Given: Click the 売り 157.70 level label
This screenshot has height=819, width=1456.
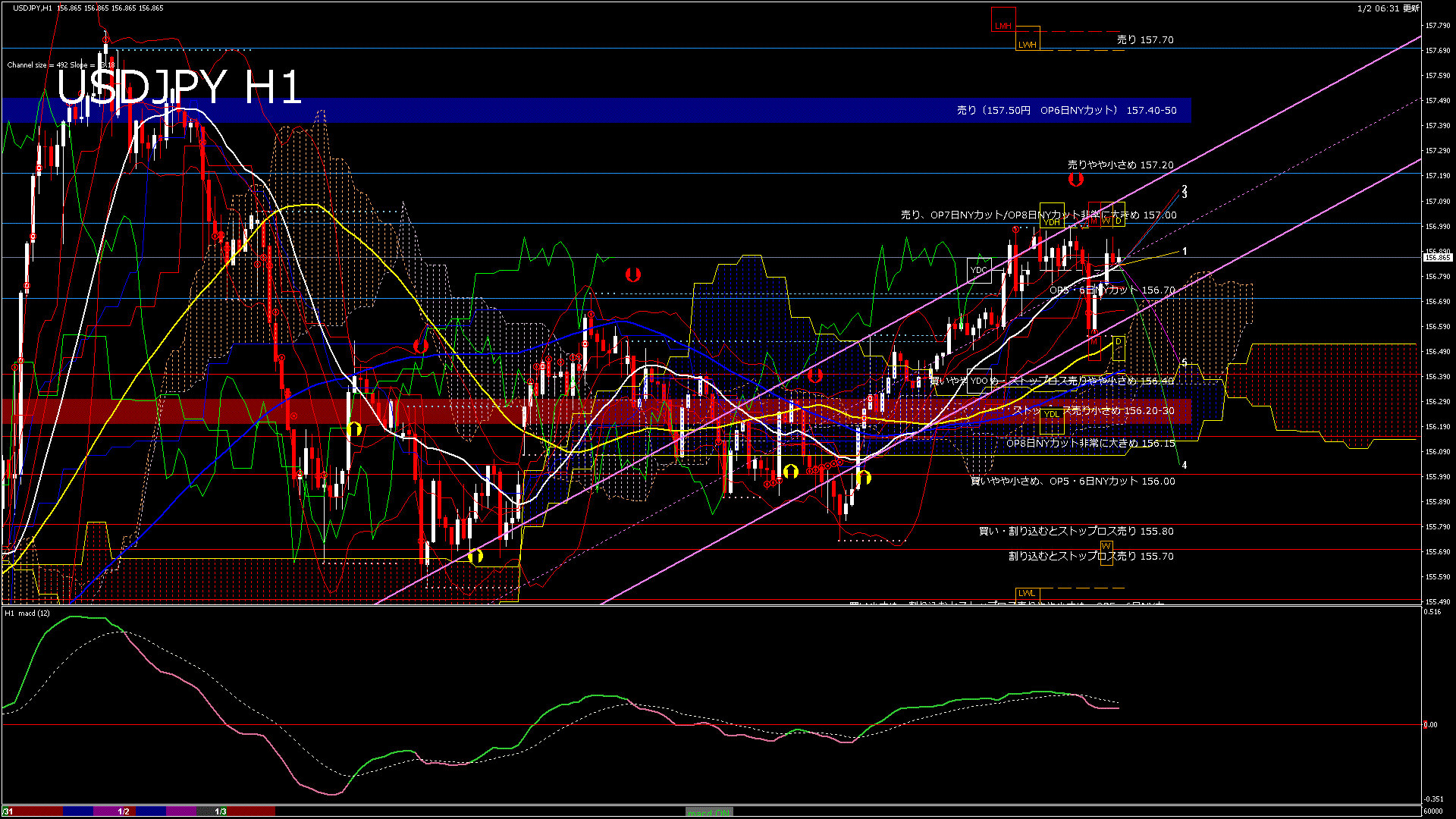Looking at the screenshot, I should coord(1144,40).
